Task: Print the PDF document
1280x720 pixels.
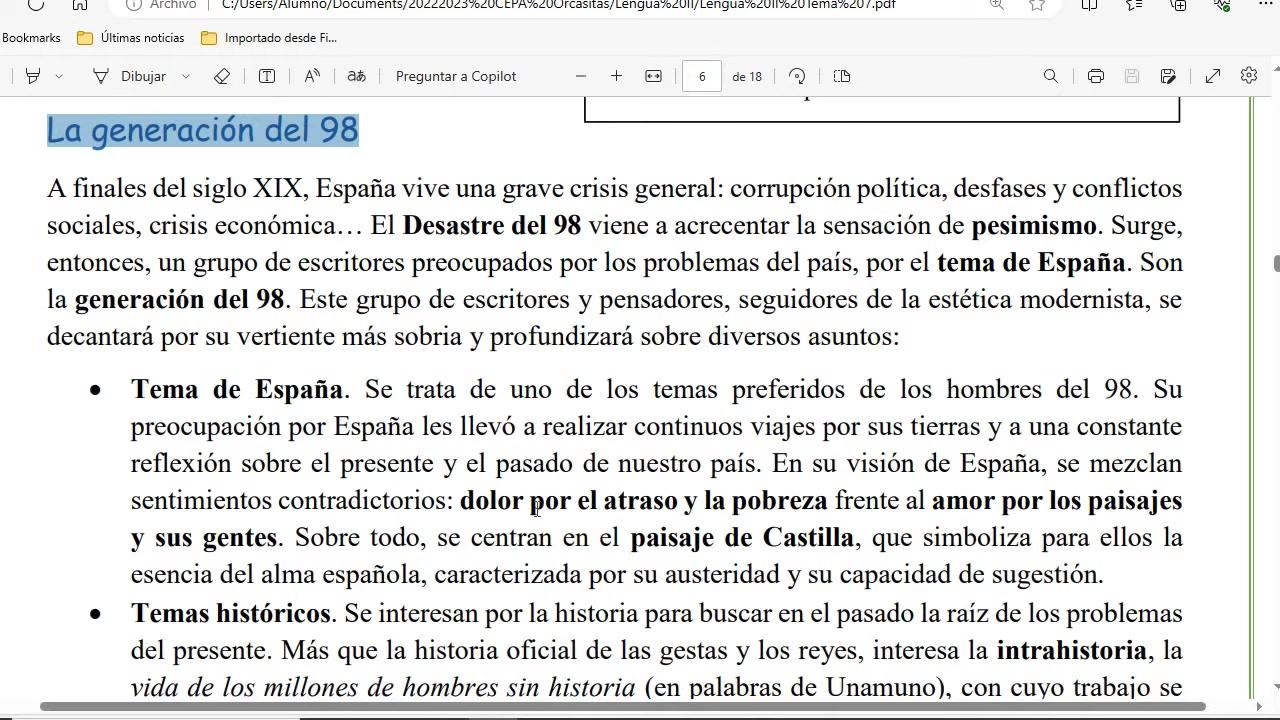Action: tap(1096, 76)
